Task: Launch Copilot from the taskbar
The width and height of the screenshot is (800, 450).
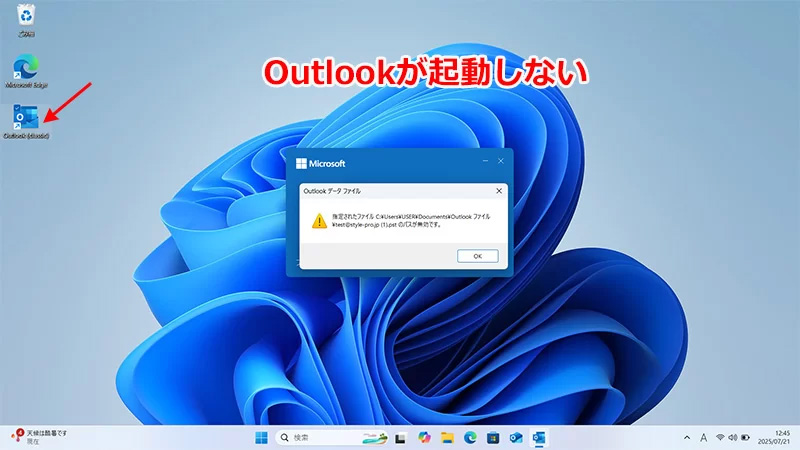Action: [x=424, y=437]
